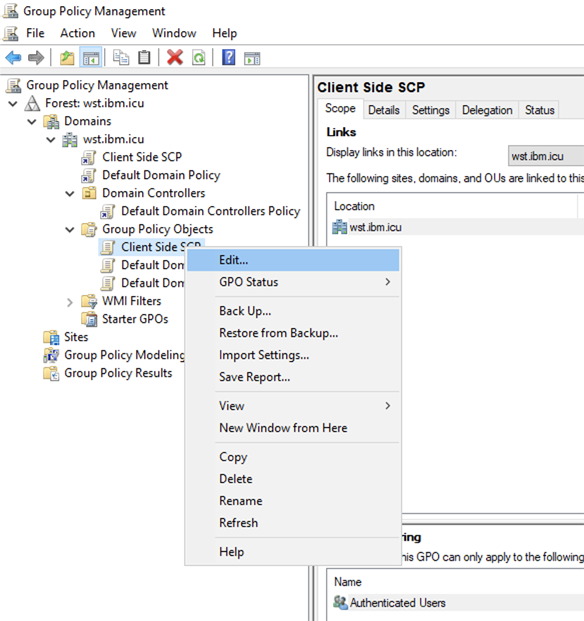Collapse the Group Policy Objects node
This screenshot has height=621, width=584.
pos(70,230)
